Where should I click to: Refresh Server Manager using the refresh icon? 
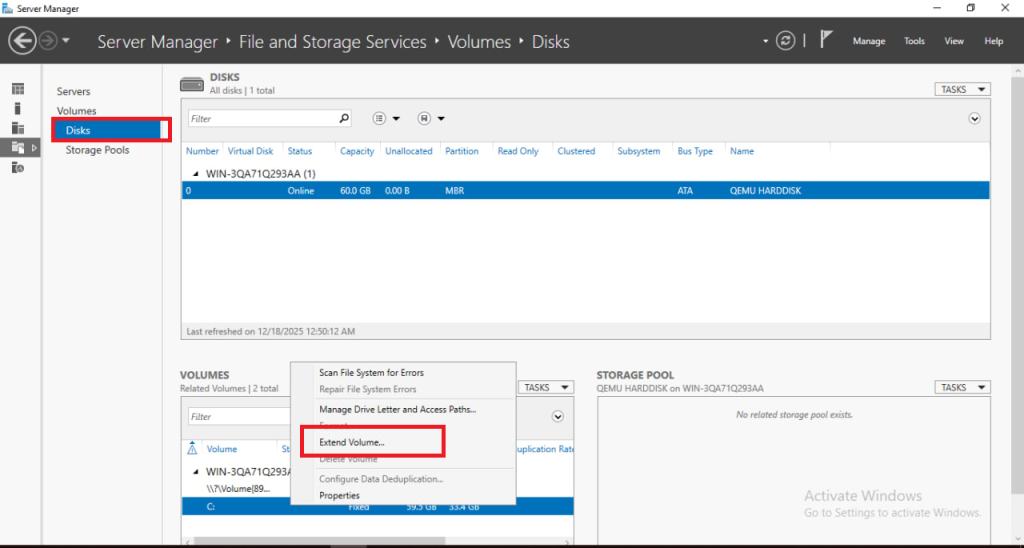coord(786,41)
